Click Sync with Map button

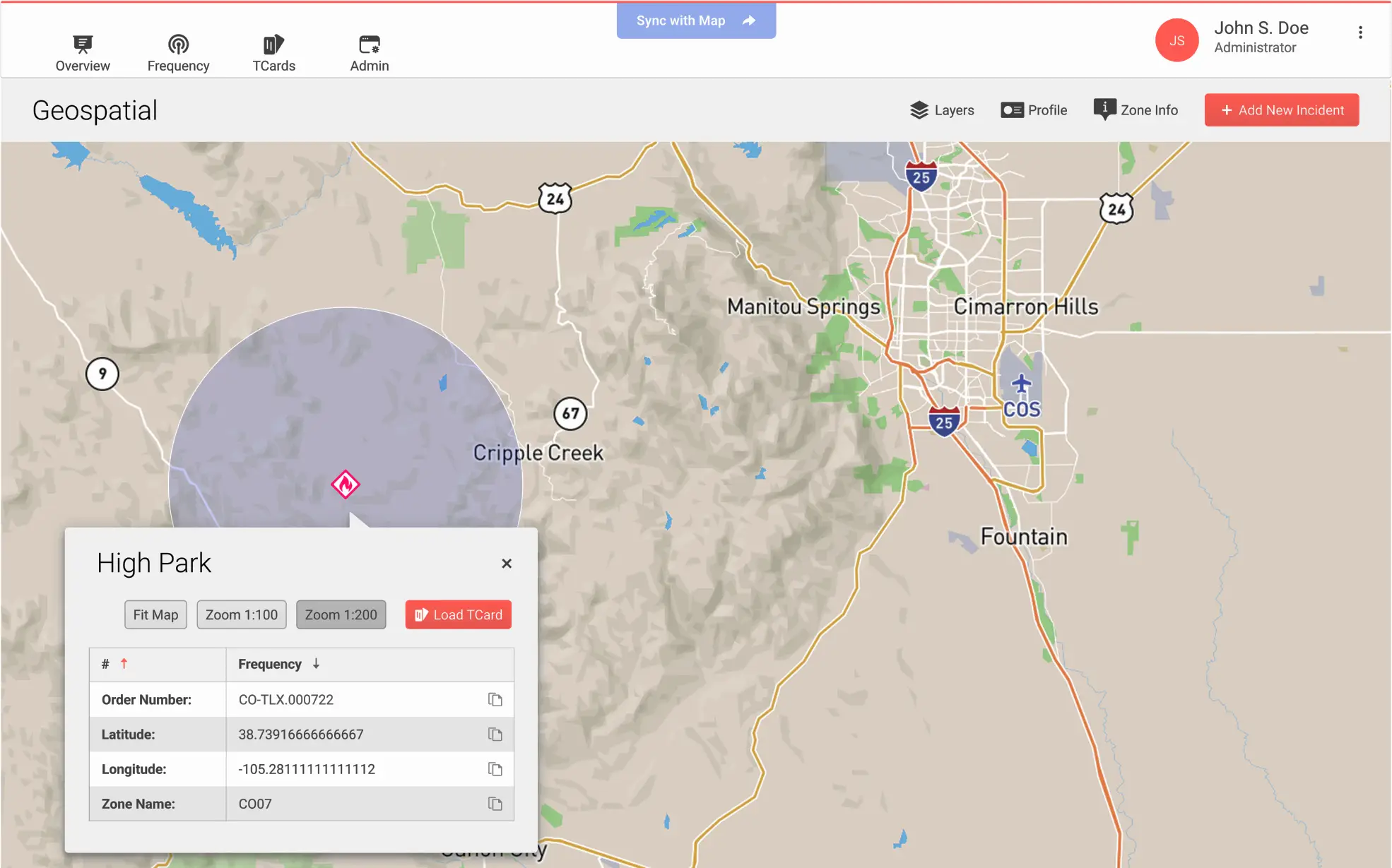tap(695, 20)
